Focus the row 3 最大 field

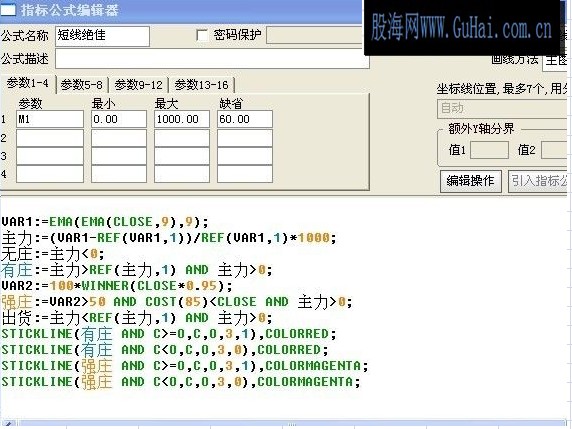click(x=182, y=156)
